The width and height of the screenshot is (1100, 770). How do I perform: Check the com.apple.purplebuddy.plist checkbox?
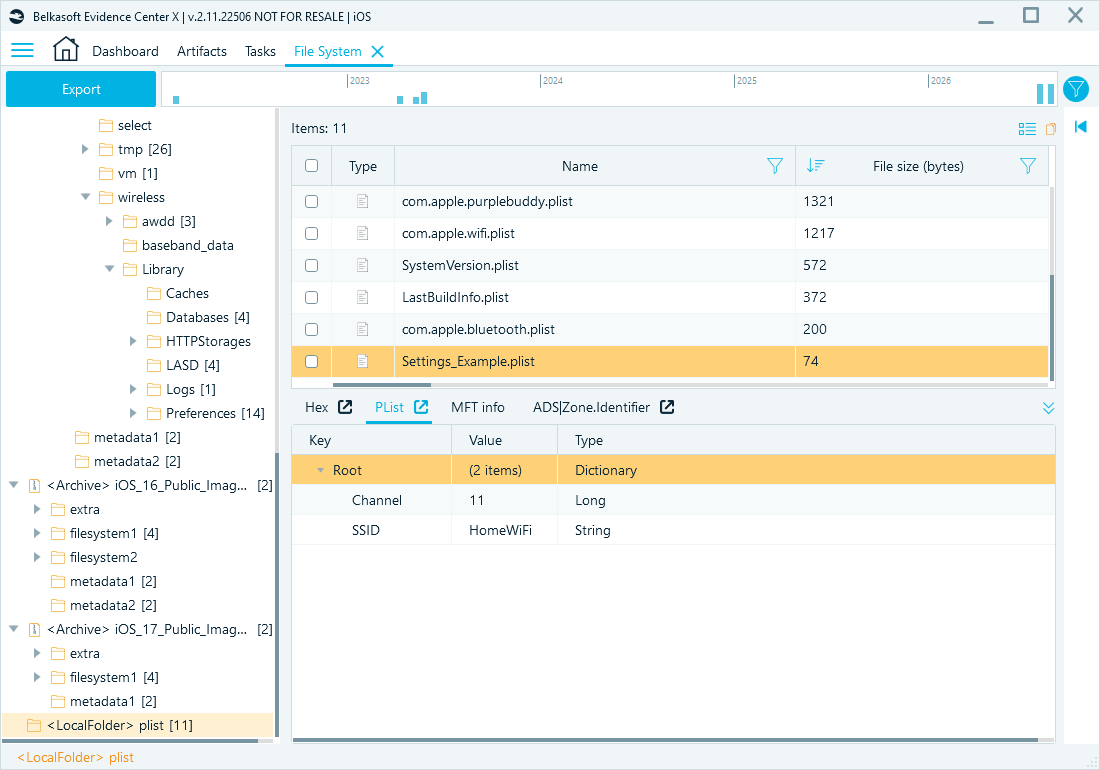pos(311,201)
